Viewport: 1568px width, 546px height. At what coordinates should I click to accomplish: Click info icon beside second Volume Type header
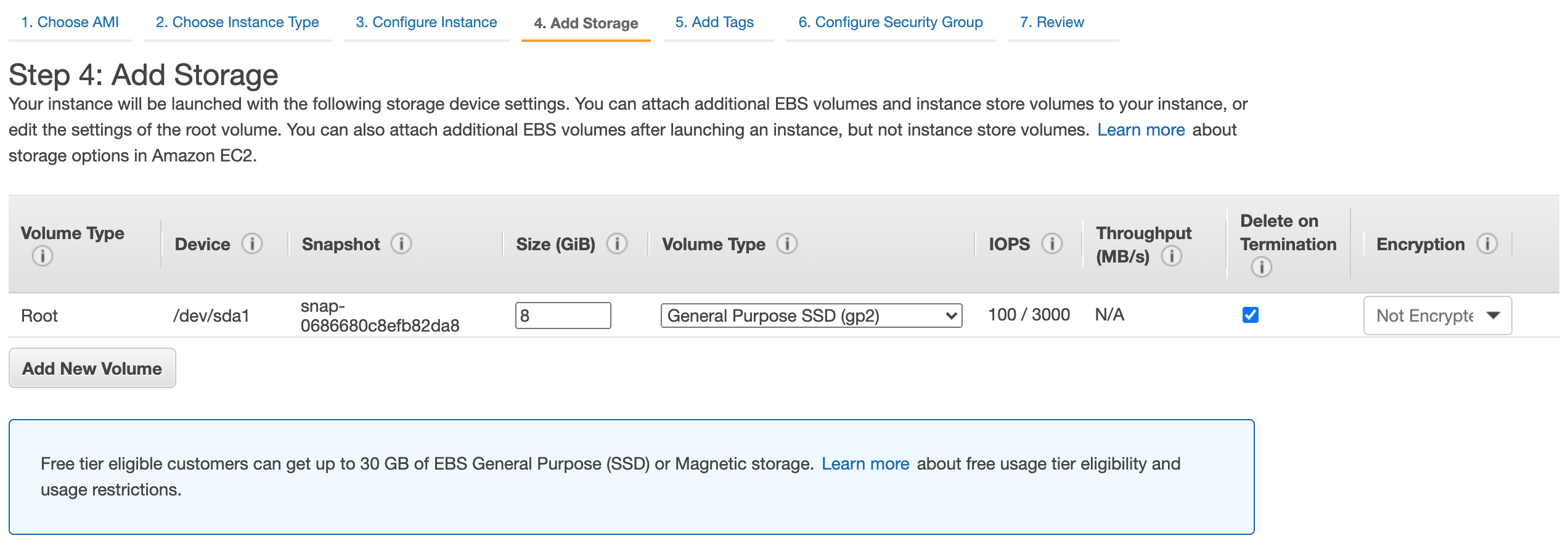pyautogui.click(x=787, y=244)
